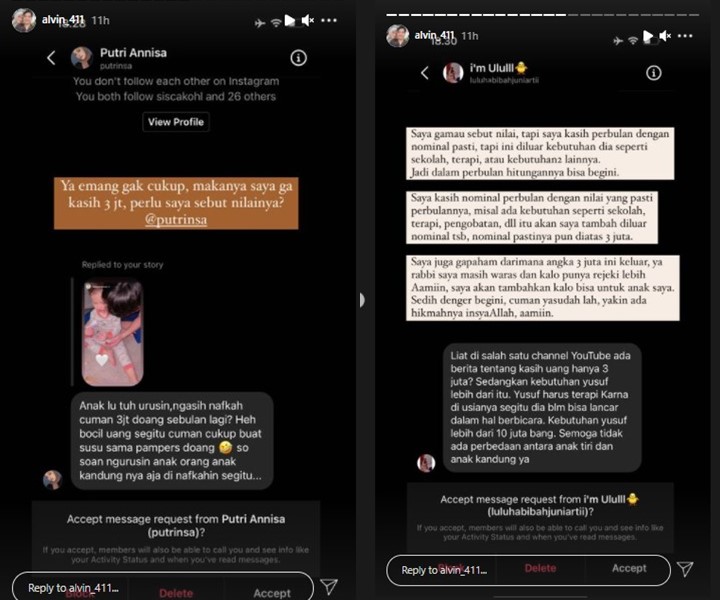Open the @putrinsa mention link
The height and width of the screenshot is (600, 720).
(176, 219)
